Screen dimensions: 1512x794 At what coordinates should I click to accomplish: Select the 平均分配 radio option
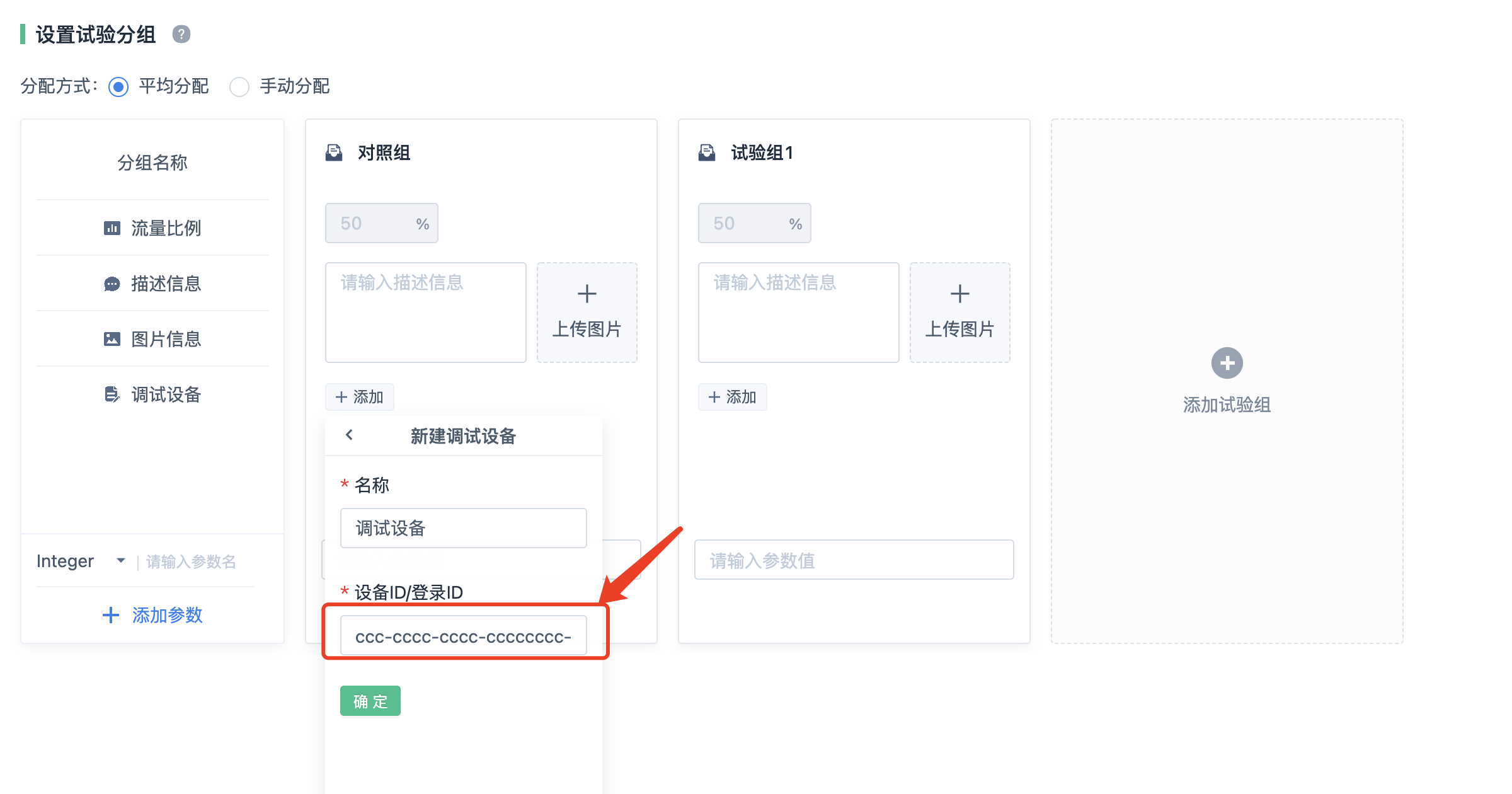click(x=118, y=86)
